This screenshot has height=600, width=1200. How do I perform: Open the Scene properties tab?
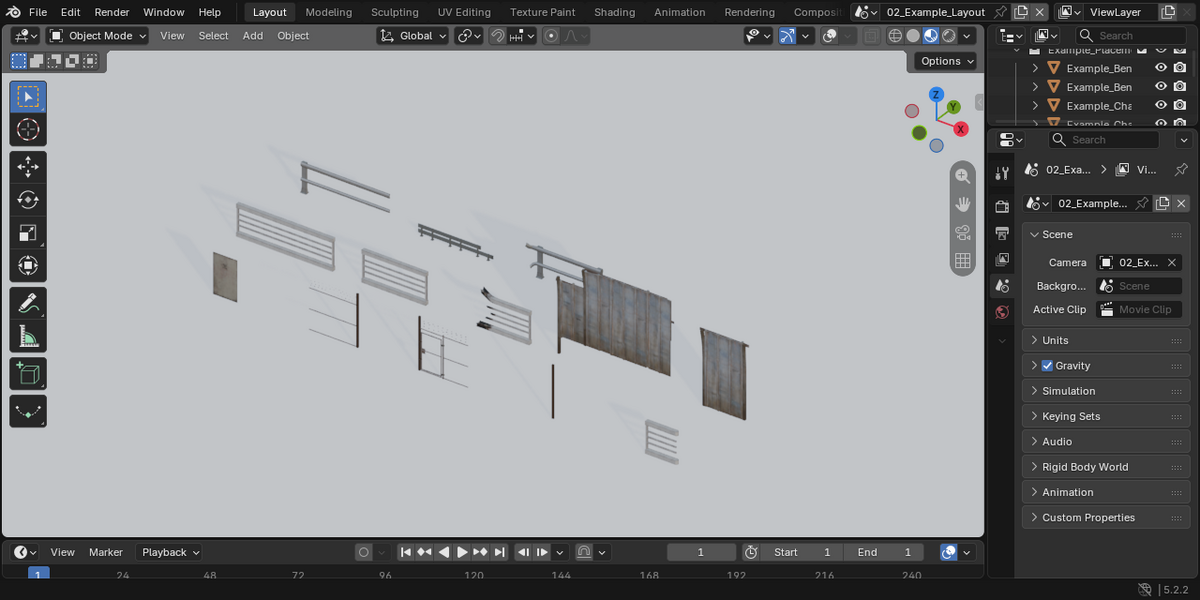pos(1002,286)
